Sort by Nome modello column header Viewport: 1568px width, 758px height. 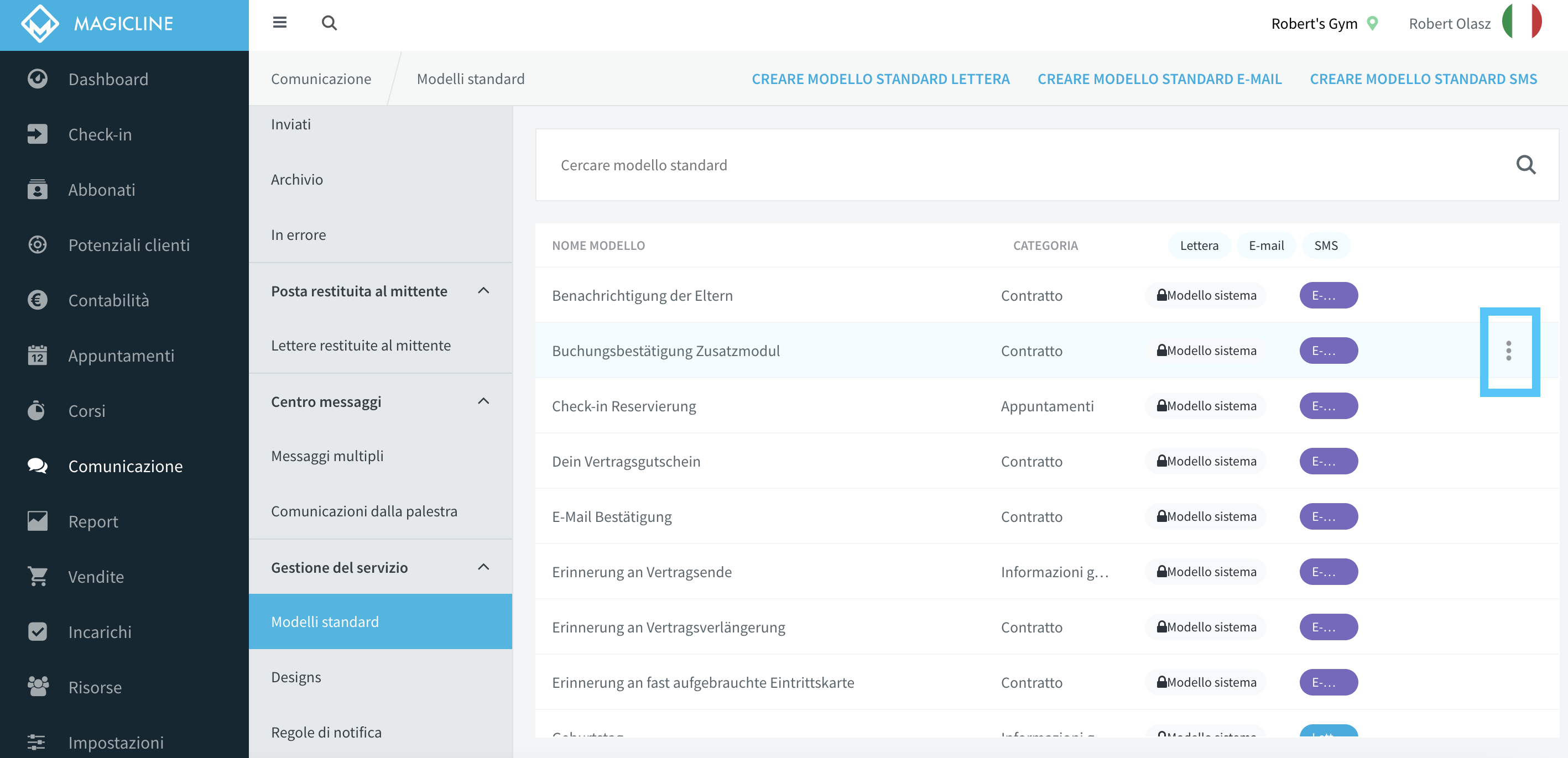pos(598,246)
